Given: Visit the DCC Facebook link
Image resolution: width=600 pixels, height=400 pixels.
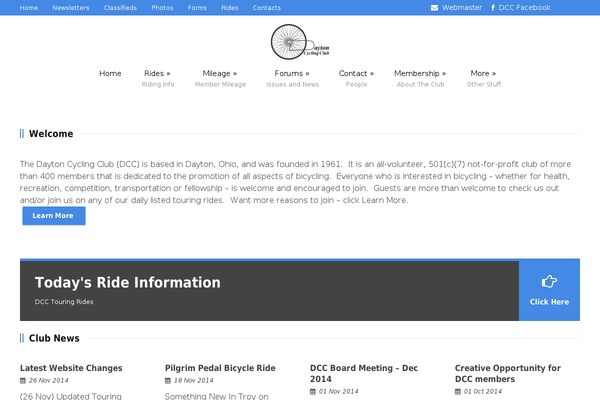Looking at the screenshot, I should [524, 8].
